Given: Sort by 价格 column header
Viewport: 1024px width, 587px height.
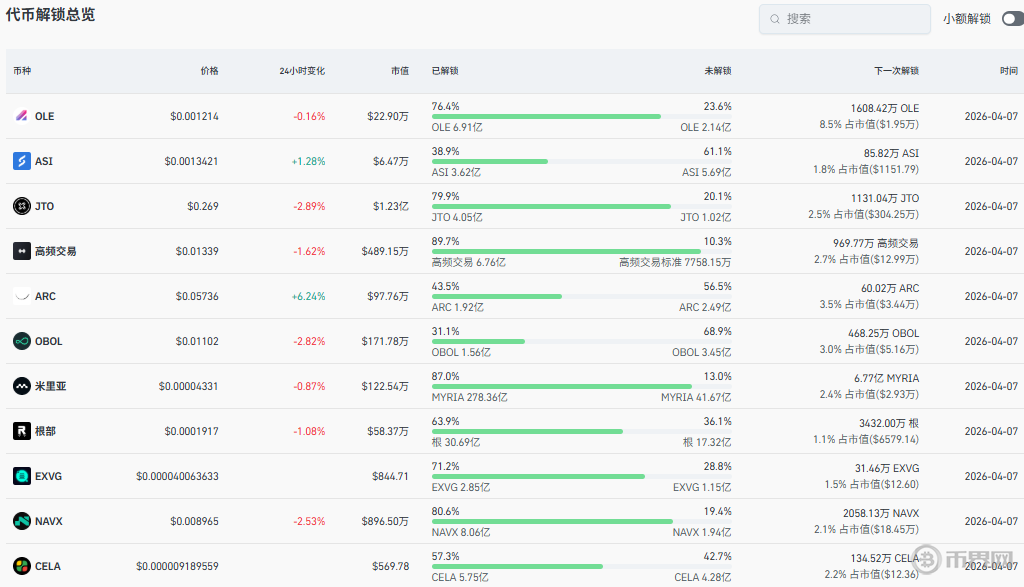Looking at the screenshot, I should click(210, 71).
